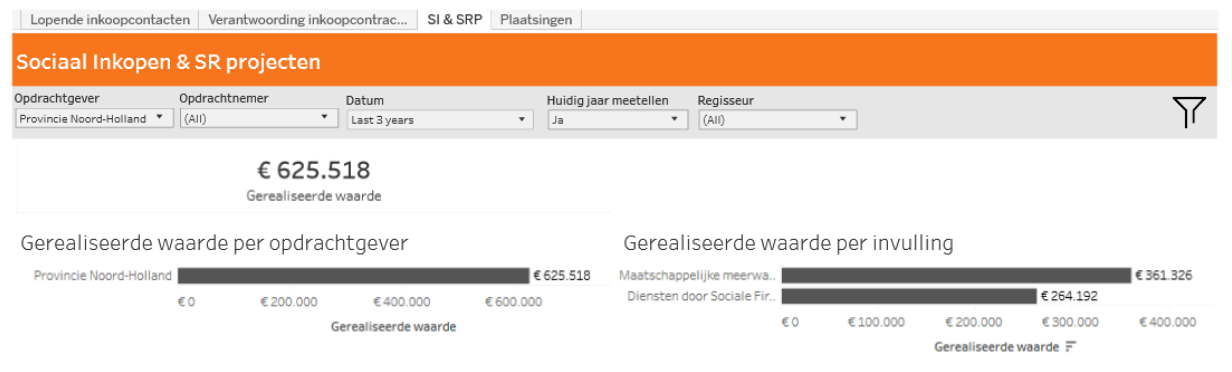The width and height of the screenshot is (1232, 372).
Task: Click the Maatschappelijke meerwaarde row label
Action: click(x=697, y=275)
